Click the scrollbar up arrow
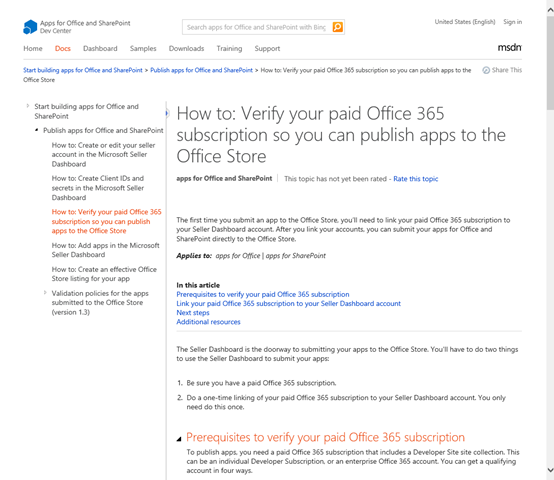 click(550, 10)
